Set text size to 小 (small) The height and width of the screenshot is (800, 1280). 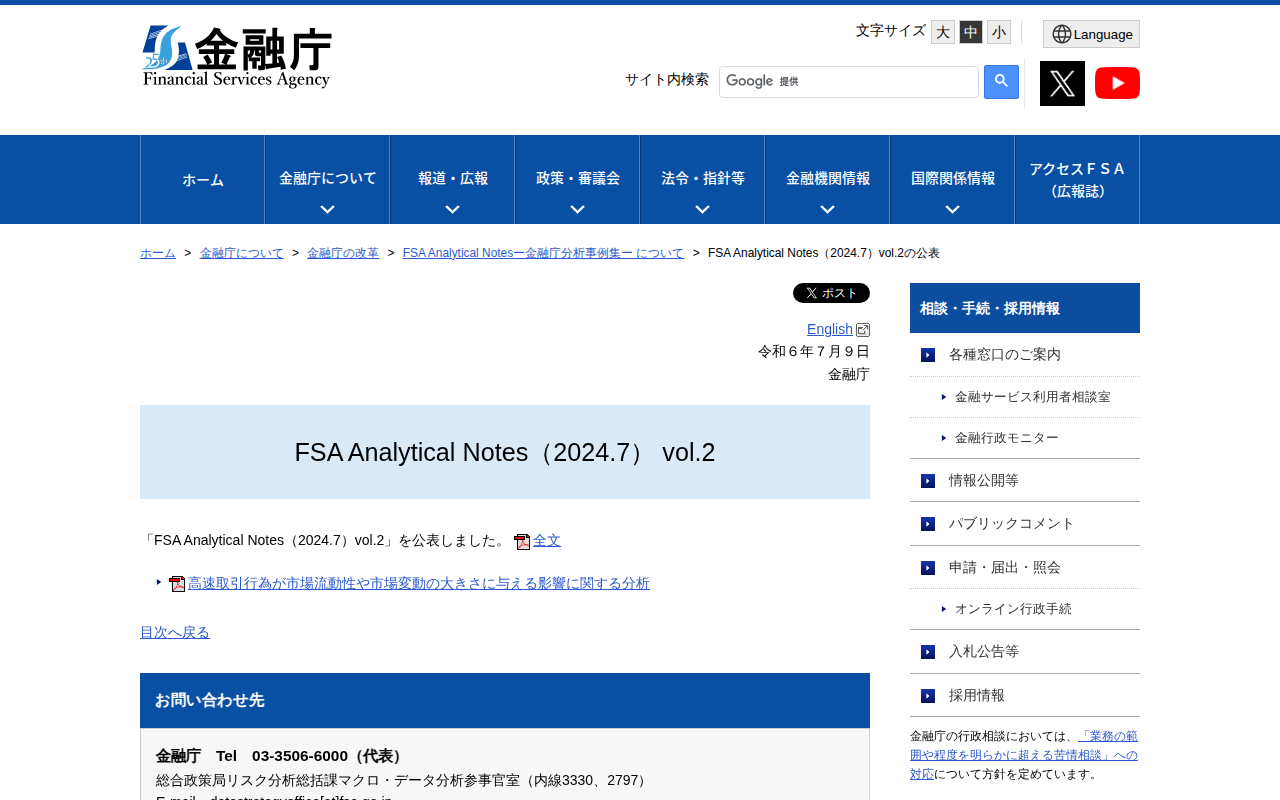(999, 32)
